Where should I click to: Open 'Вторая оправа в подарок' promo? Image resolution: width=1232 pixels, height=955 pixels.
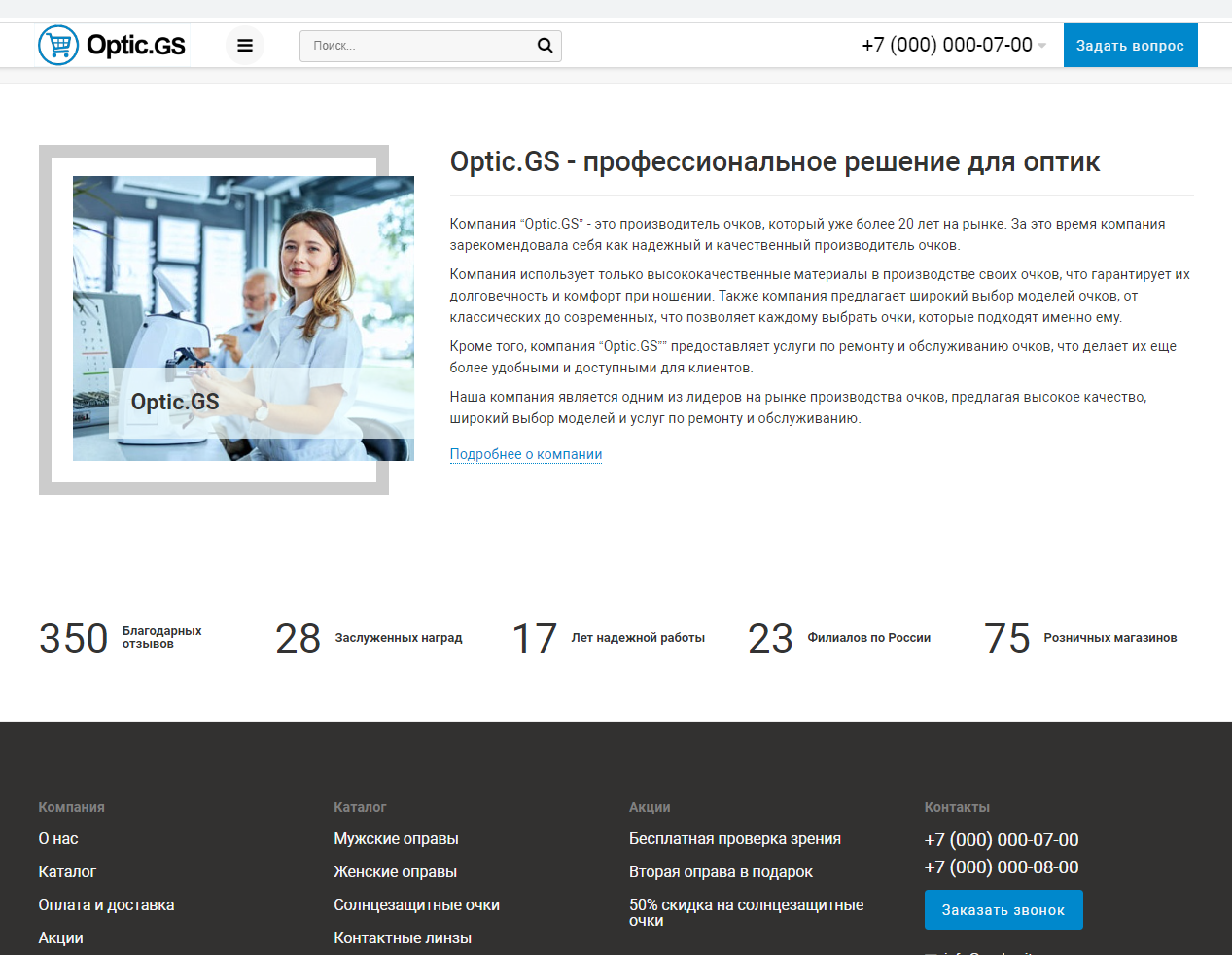click(x=721, y=871)
